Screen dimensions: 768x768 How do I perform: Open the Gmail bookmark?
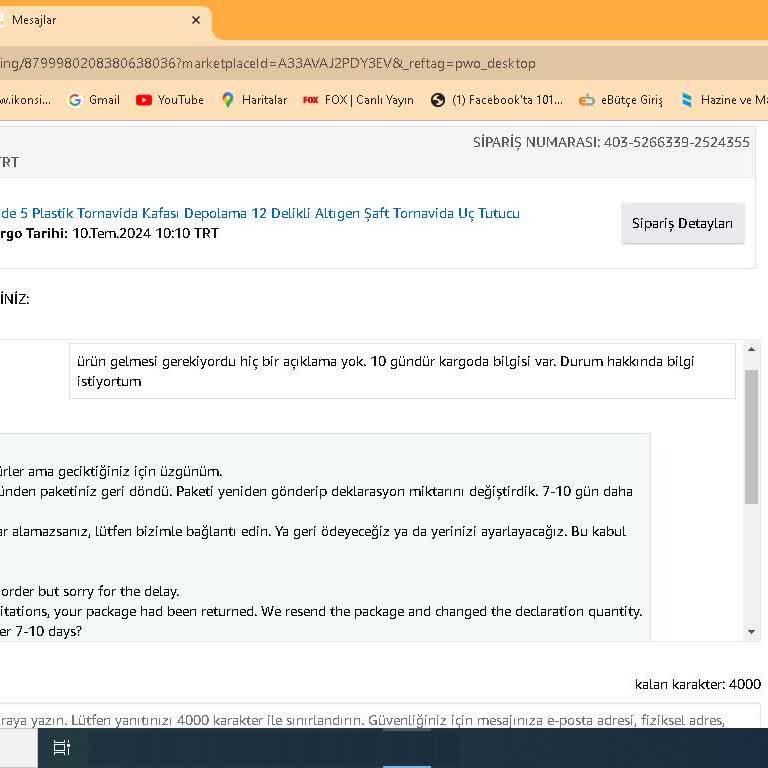pos(95,100)
